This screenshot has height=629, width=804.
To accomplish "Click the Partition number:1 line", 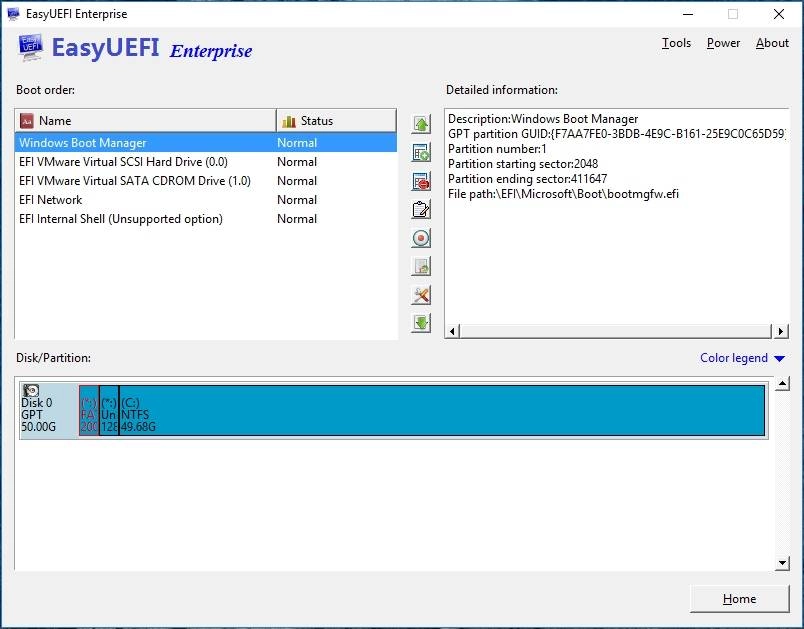I will (497, 149).
